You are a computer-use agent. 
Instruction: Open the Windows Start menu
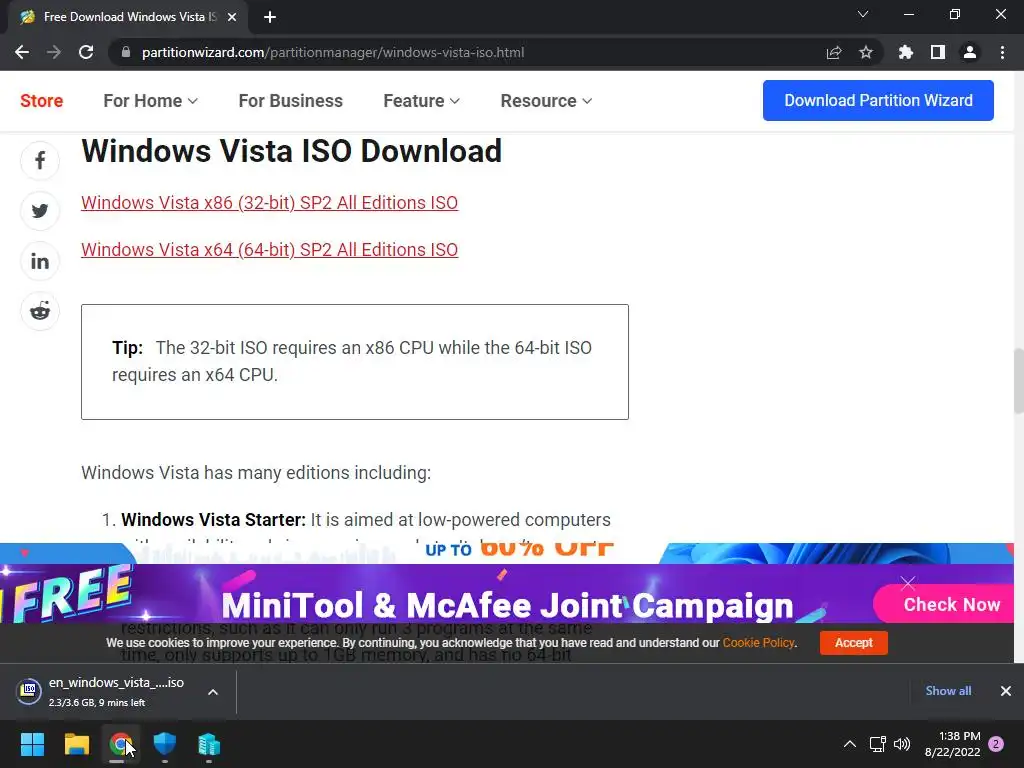click(32, 744)
